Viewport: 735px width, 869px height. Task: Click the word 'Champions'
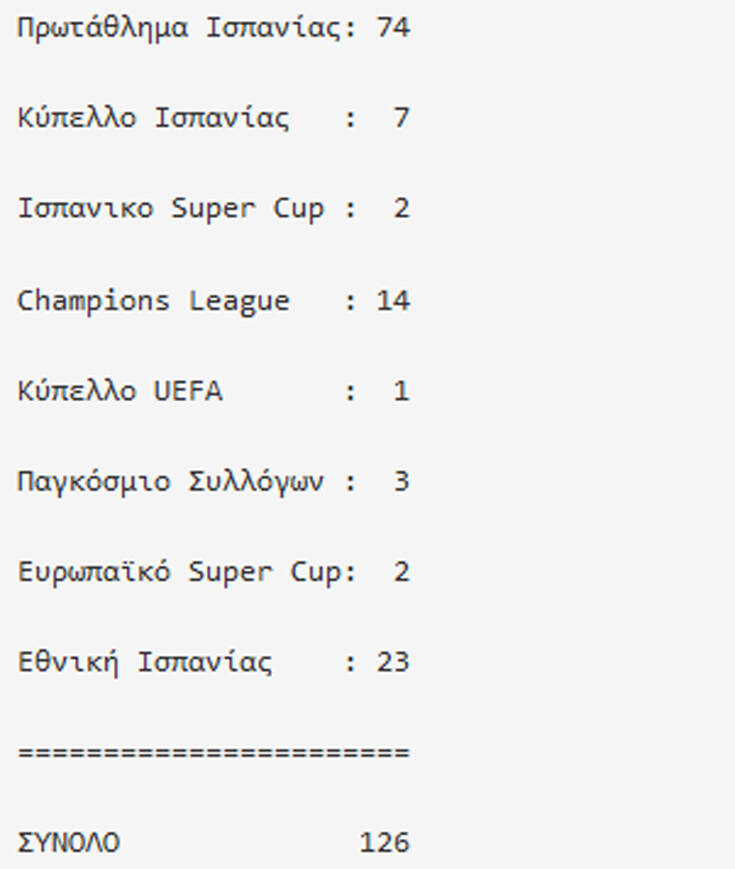coord(93,301)
